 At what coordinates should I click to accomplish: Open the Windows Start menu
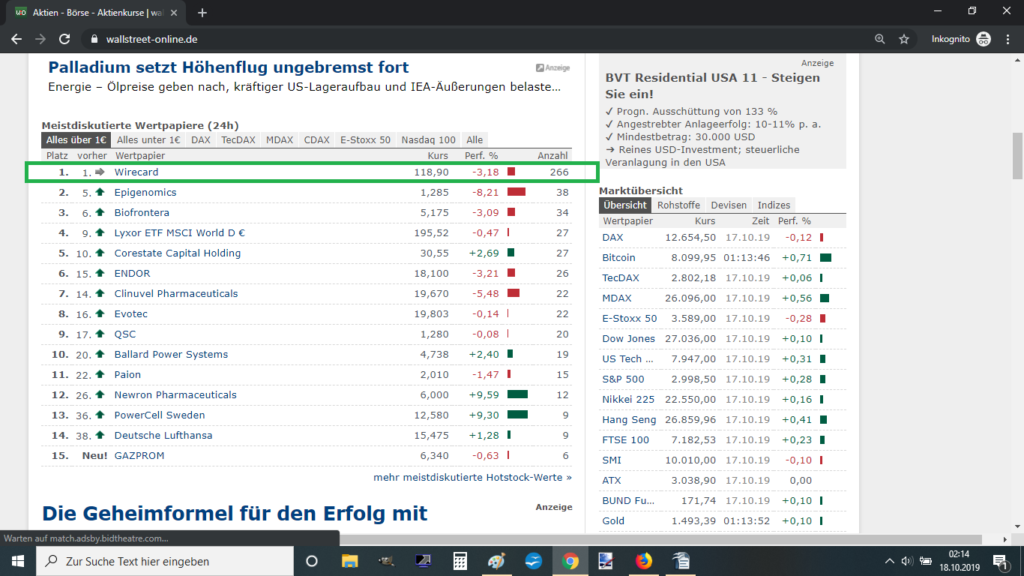tap(18, 561)
